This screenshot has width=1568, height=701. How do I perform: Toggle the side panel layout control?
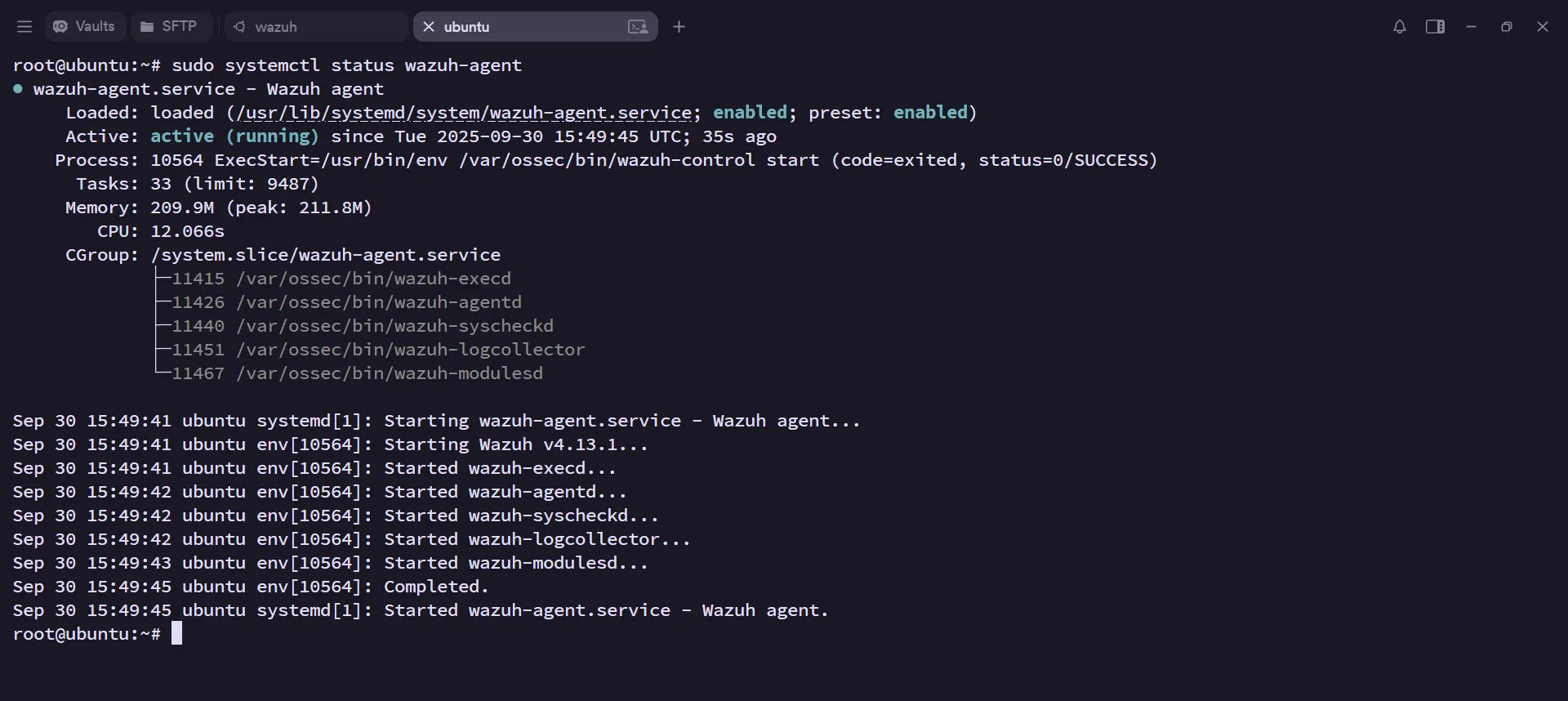point(1435,26)
